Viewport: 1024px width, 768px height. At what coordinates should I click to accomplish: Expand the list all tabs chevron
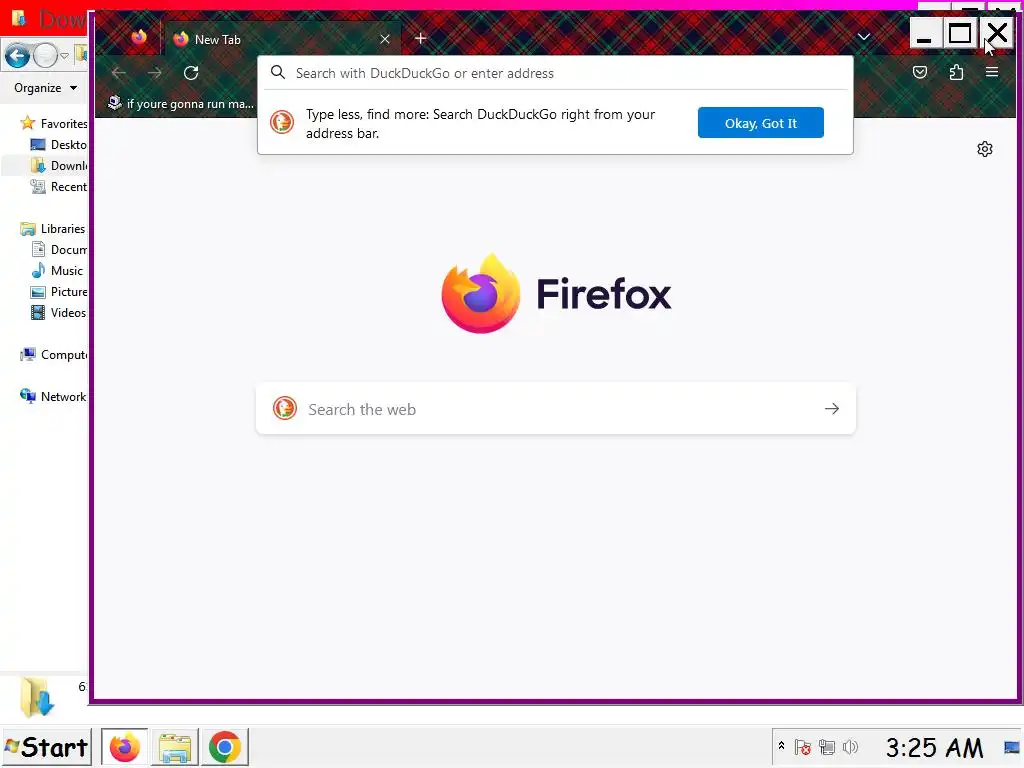click(863, 37)
